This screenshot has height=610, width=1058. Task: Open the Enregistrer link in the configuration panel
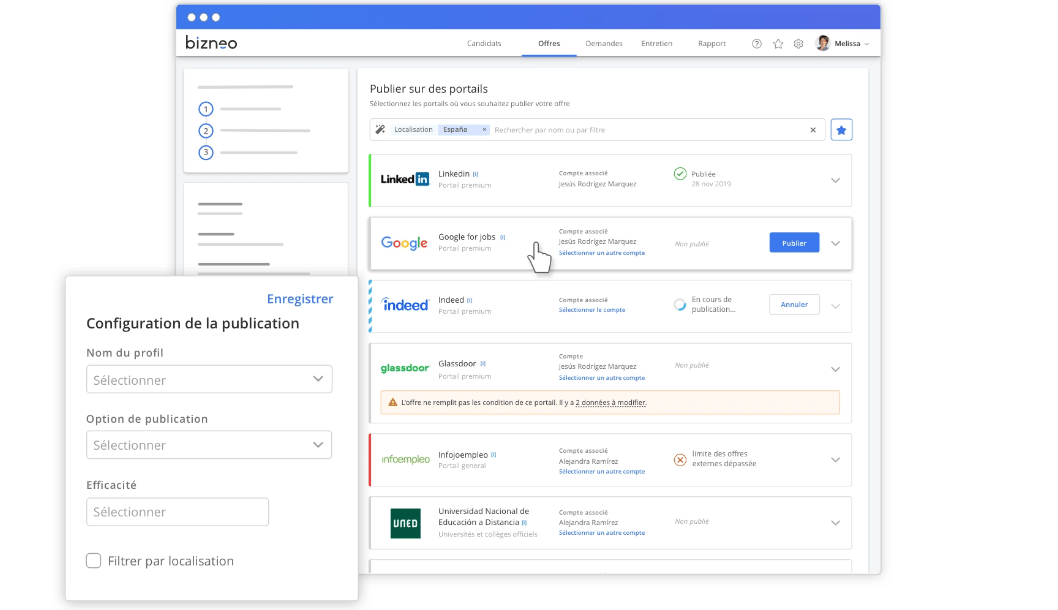[x=300, y=299]
